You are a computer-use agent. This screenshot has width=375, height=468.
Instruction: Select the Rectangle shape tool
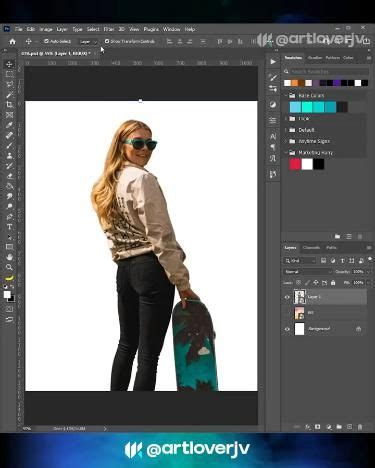(9, 247)
